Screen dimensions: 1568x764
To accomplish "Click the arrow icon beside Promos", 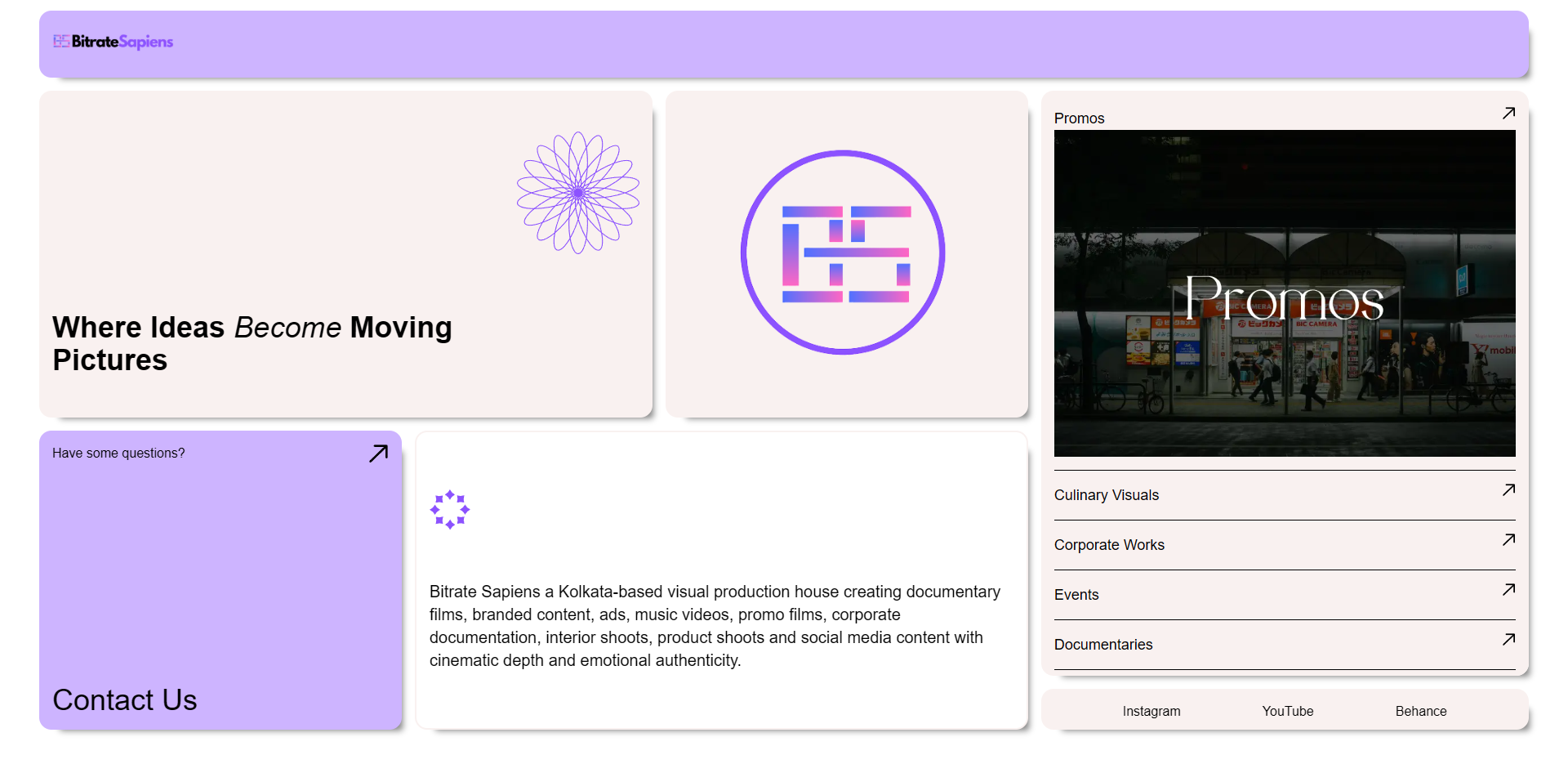I will coord(1508,114).
